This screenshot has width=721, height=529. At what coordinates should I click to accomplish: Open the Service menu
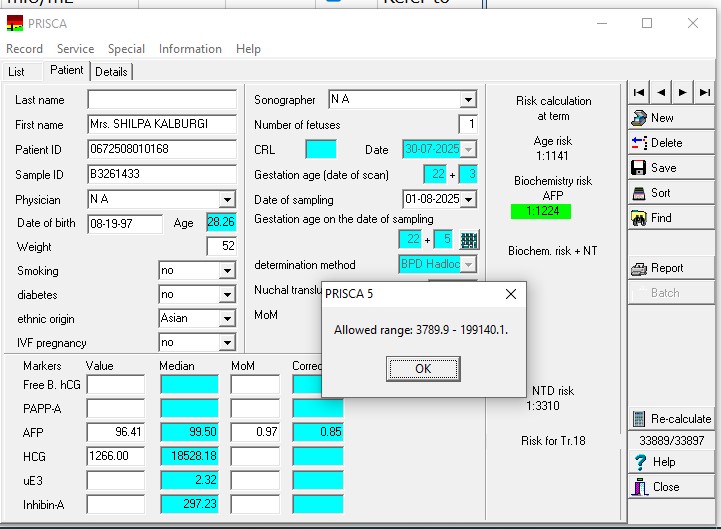[75, 49]
